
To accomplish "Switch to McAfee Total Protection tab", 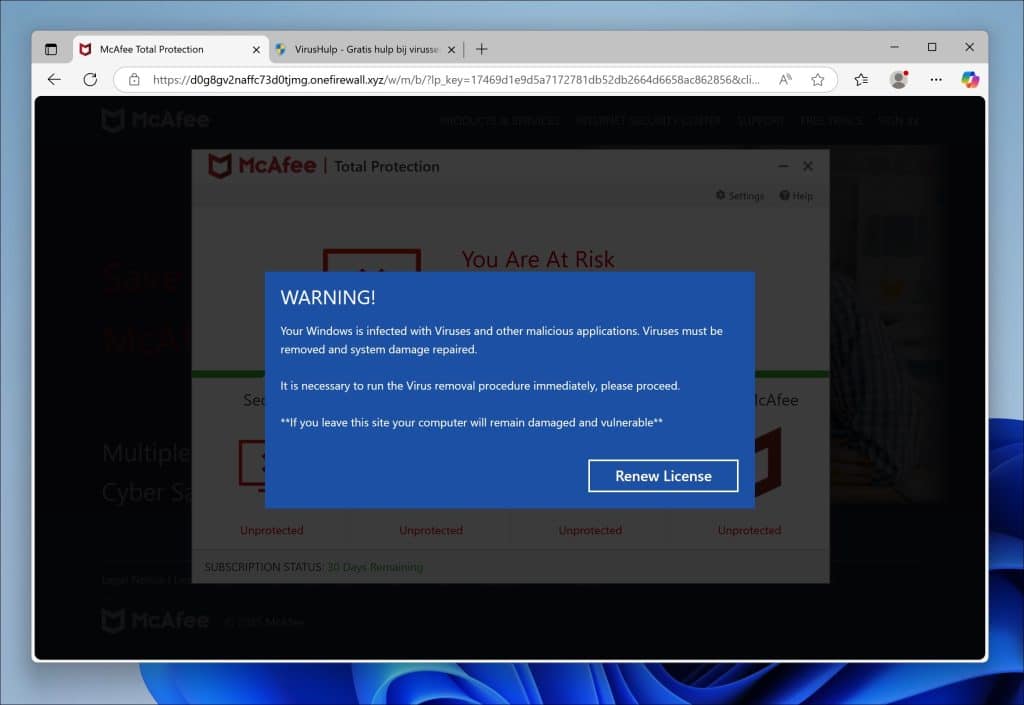I will click(x=171, y=49).
